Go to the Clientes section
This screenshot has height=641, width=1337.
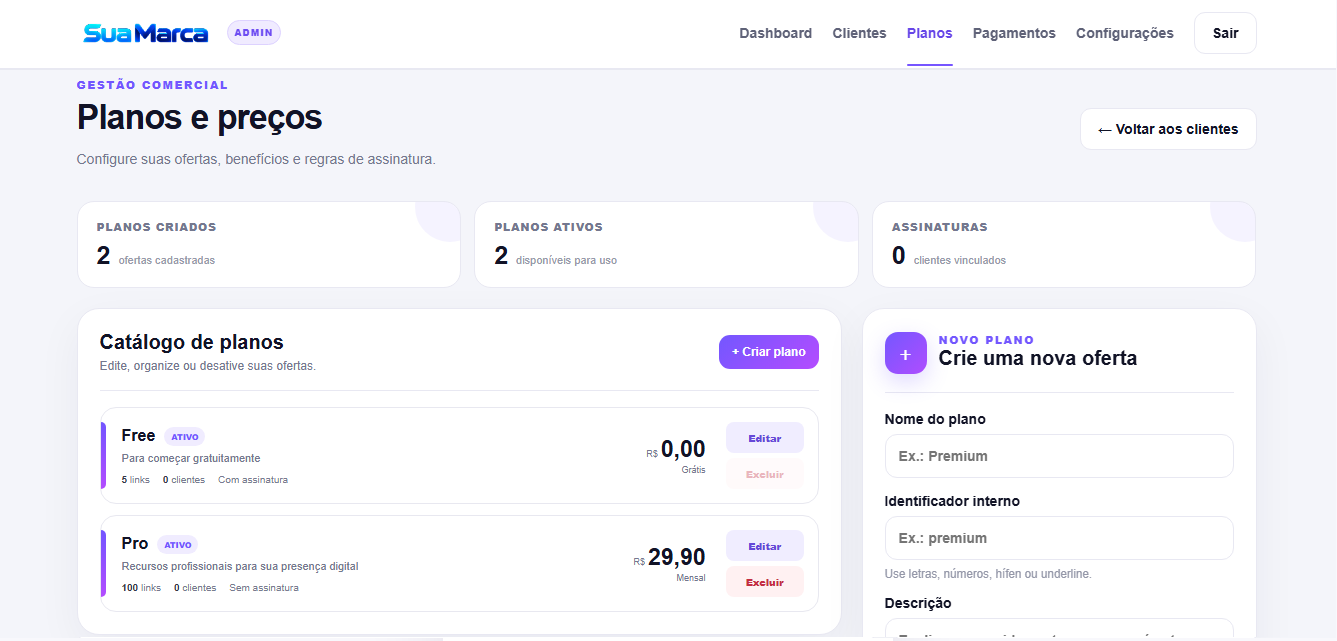click(860, 33)
